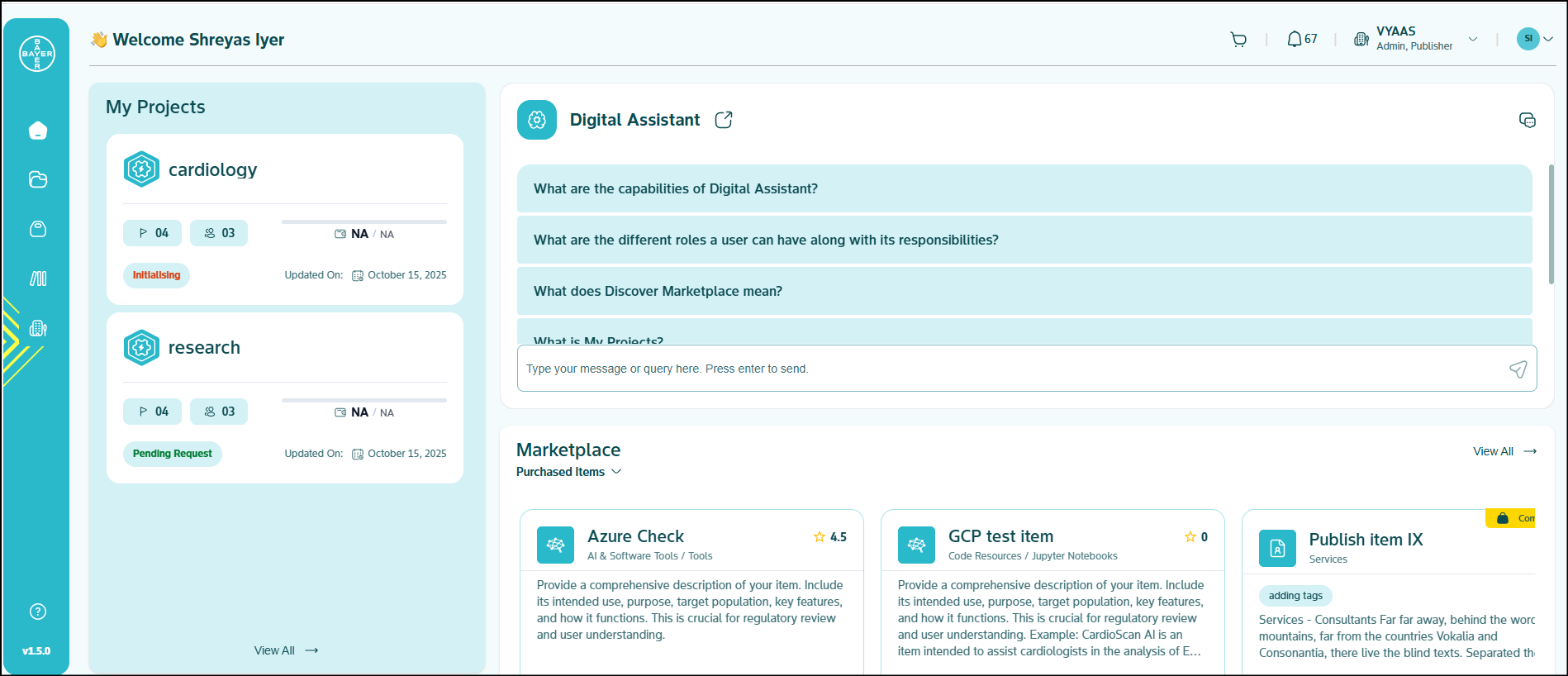Click the Bayer logo in sidebar
The height and width of the screenshot is (676, 1568).
37,54
